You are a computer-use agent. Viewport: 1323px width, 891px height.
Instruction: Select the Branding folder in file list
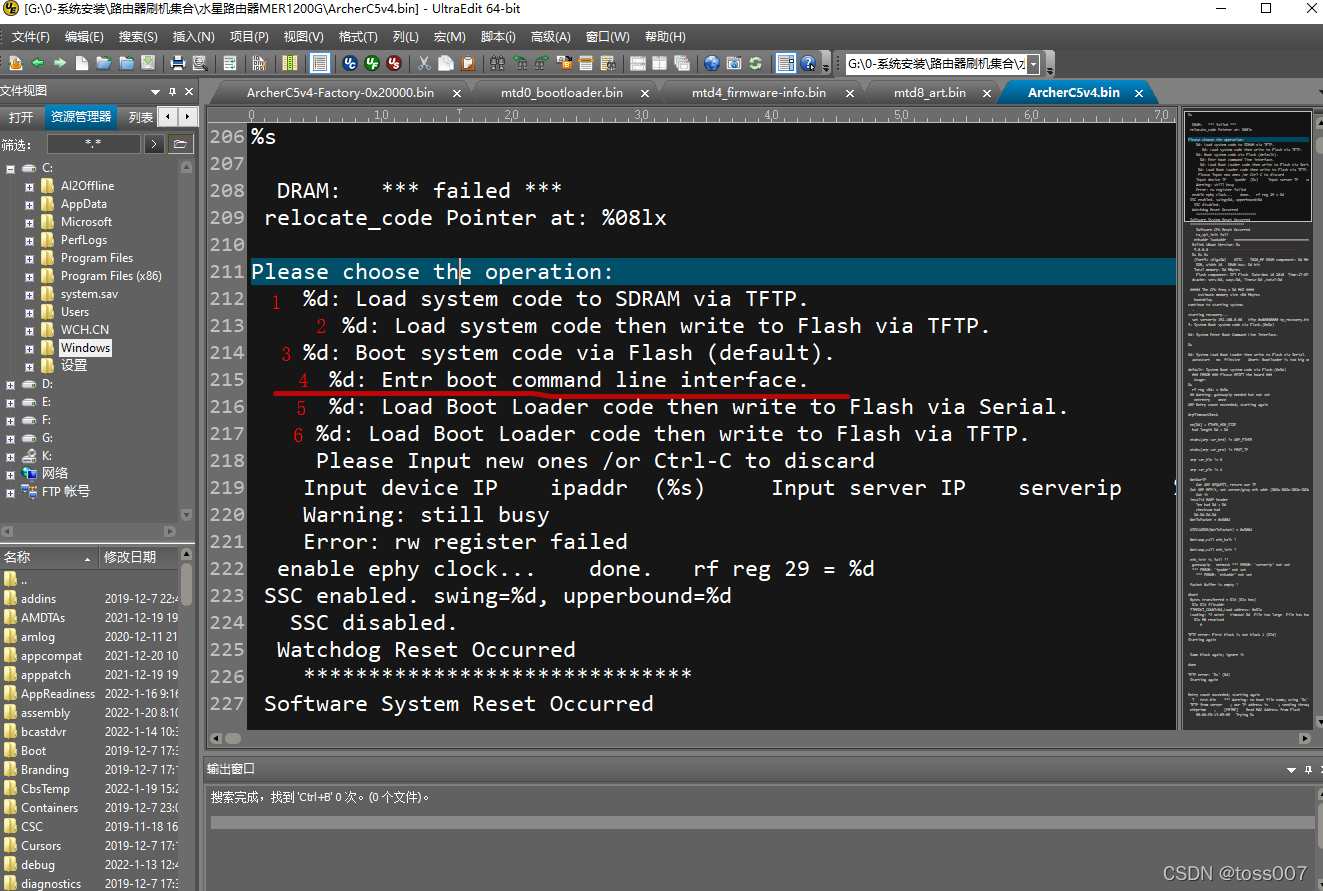[45, 770]
